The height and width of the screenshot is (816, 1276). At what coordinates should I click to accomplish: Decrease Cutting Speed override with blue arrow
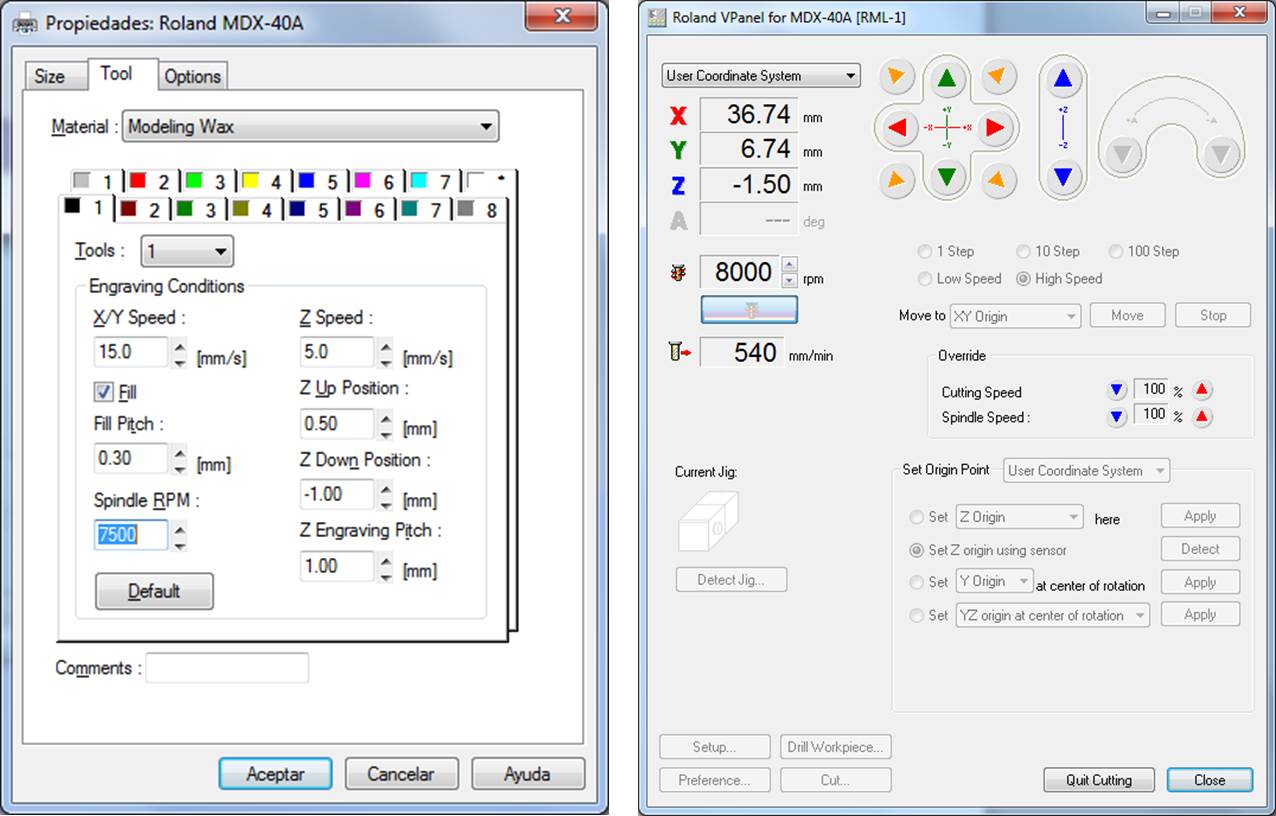pos(1117,390)
